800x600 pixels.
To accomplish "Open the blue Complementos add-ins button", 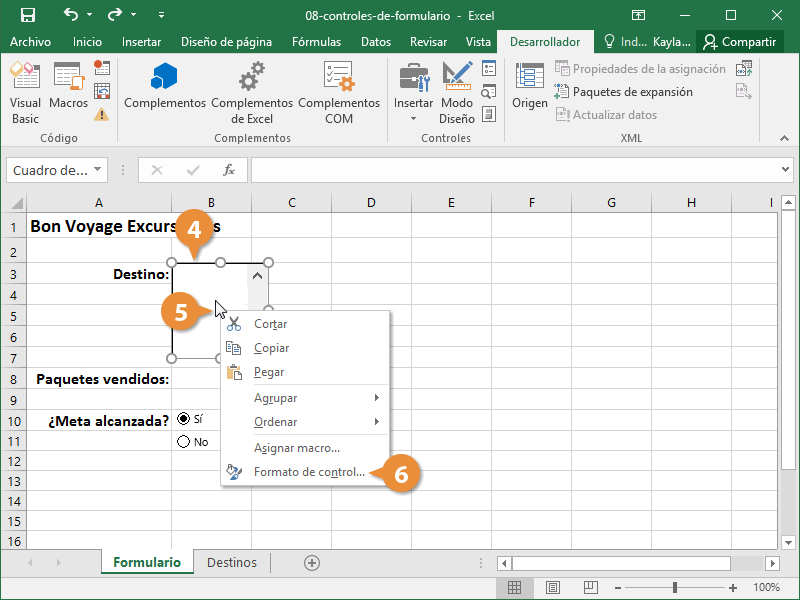I will click(164, 85).
